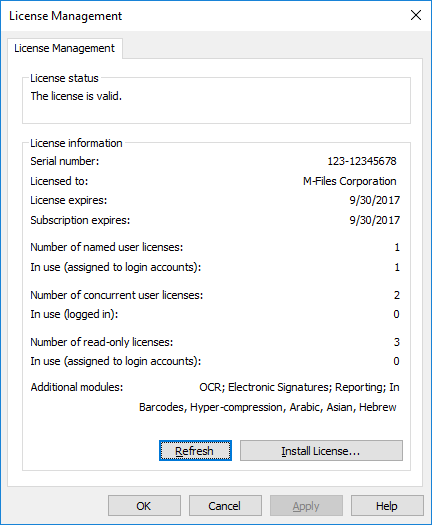Click the M-Files Corporation licensee text
432x525 pixels.
pos(350,181)
